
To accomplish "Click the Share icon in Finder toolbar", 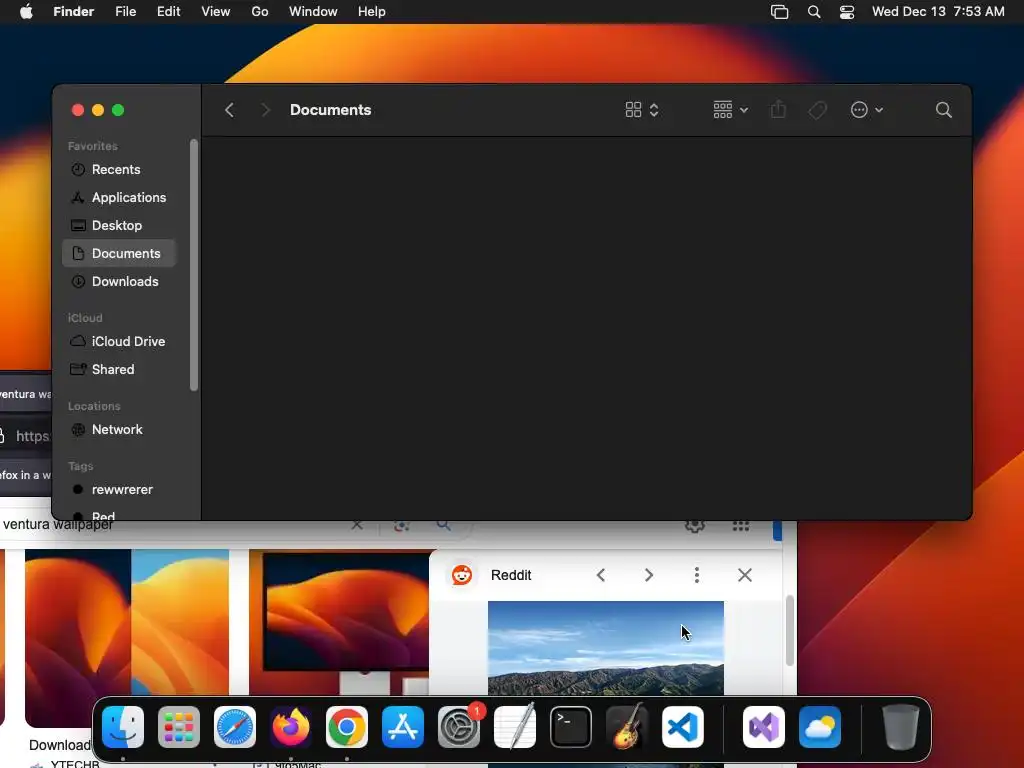I will [x=778, y=110].
